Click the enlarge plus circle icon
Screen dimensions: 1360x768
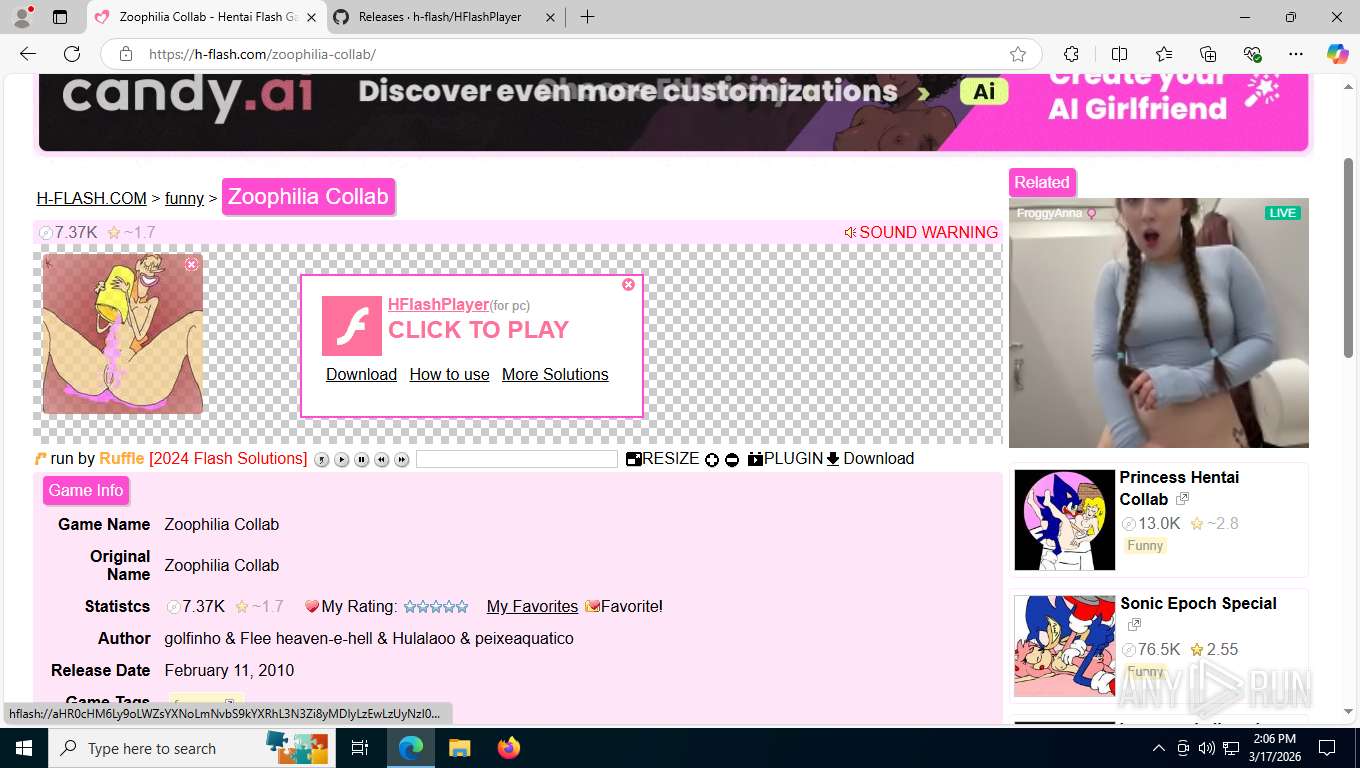pos(712,460)
